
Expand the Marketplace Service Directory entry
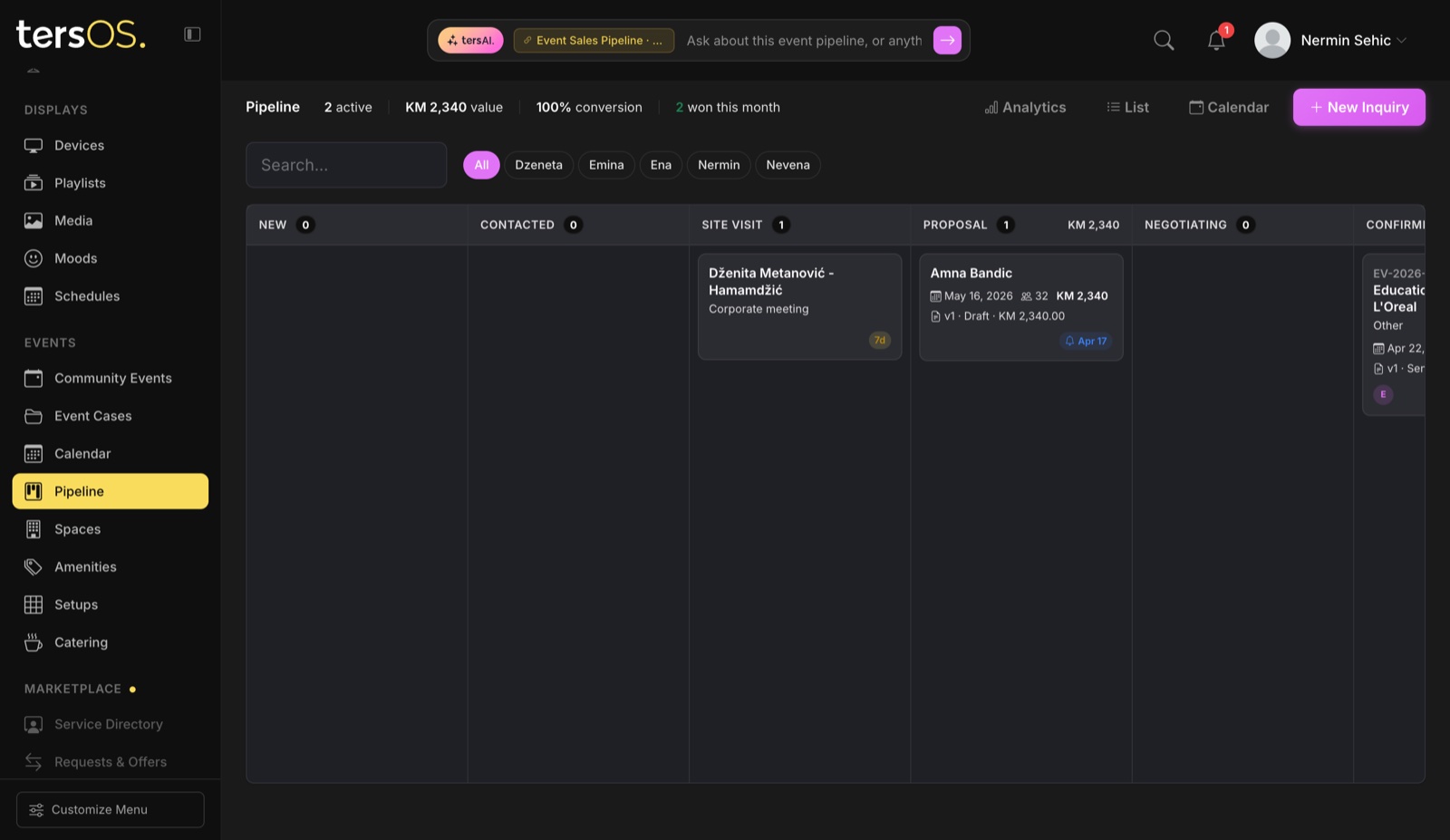(x=107, y=724)
